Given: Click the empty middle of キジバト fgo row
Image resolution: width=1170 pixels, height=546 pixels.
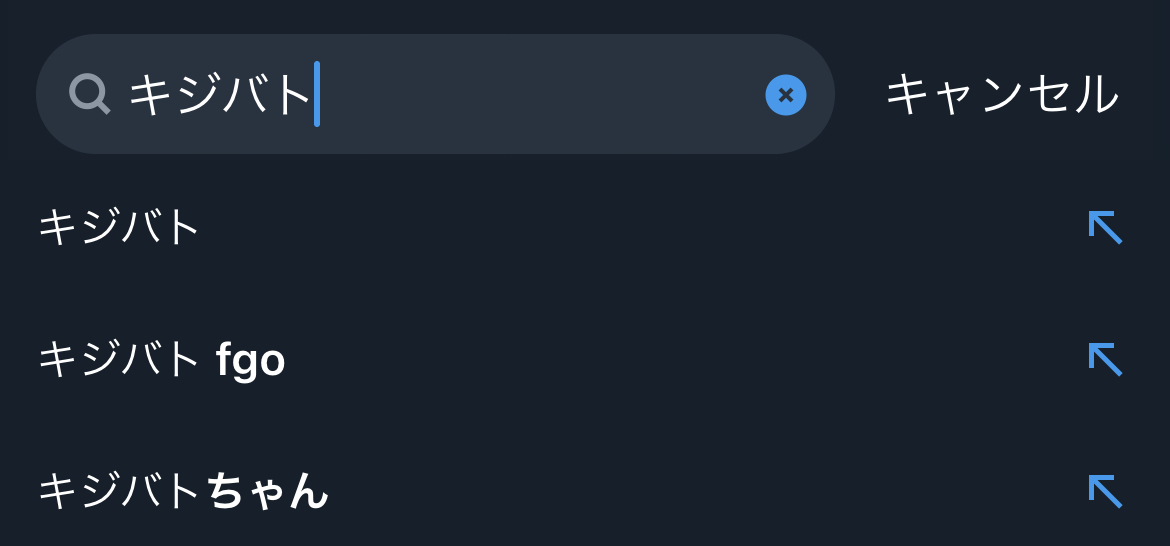Looking at the screenshot, I should (x=680, y=359).
